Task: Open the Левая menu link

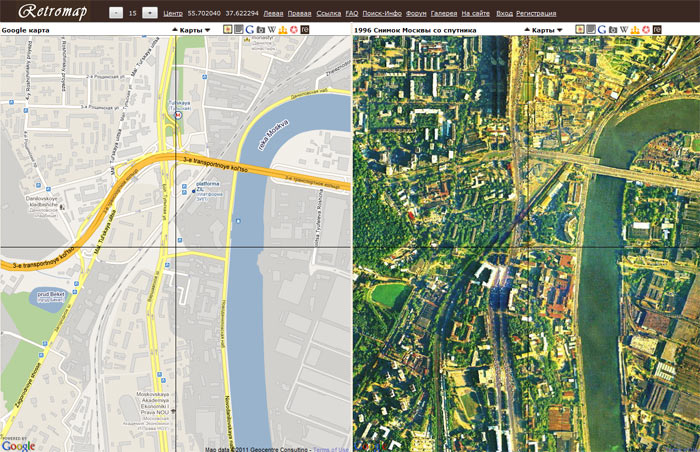Action: (273, 13)
